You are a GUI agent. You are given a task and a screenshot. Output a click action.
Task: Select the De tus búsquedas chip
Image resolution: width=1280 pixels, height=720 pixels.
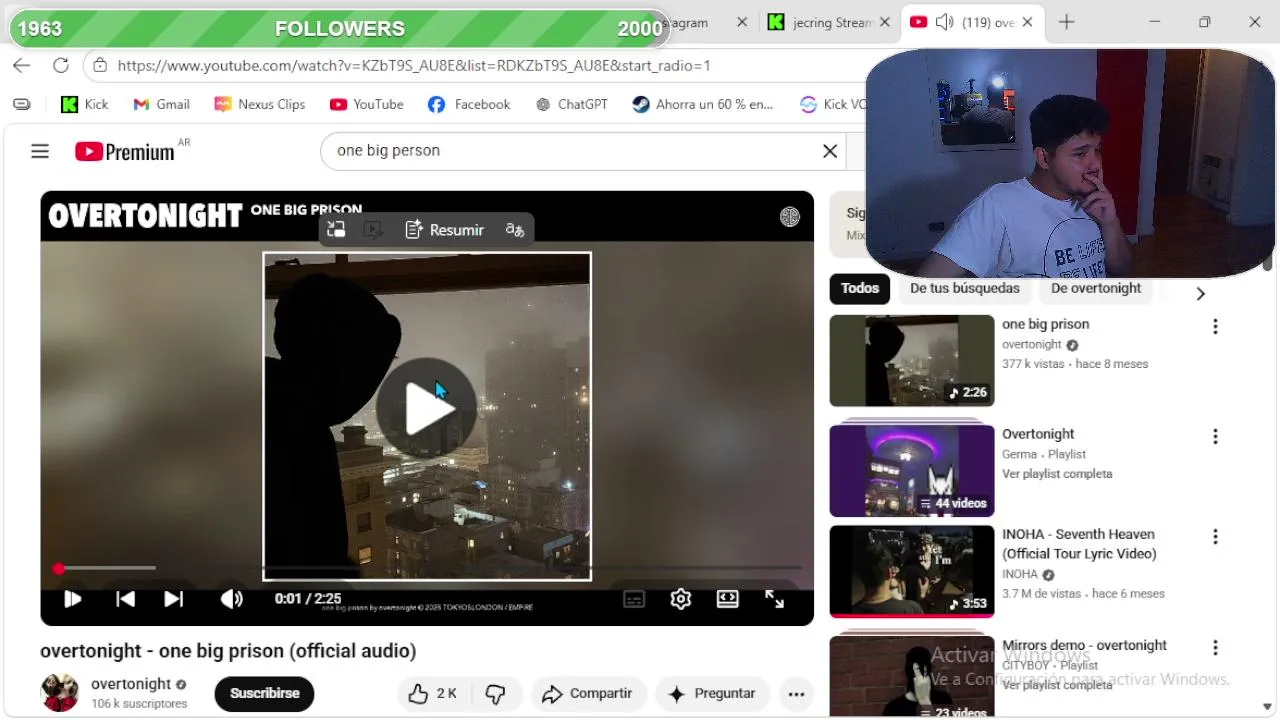965,288
